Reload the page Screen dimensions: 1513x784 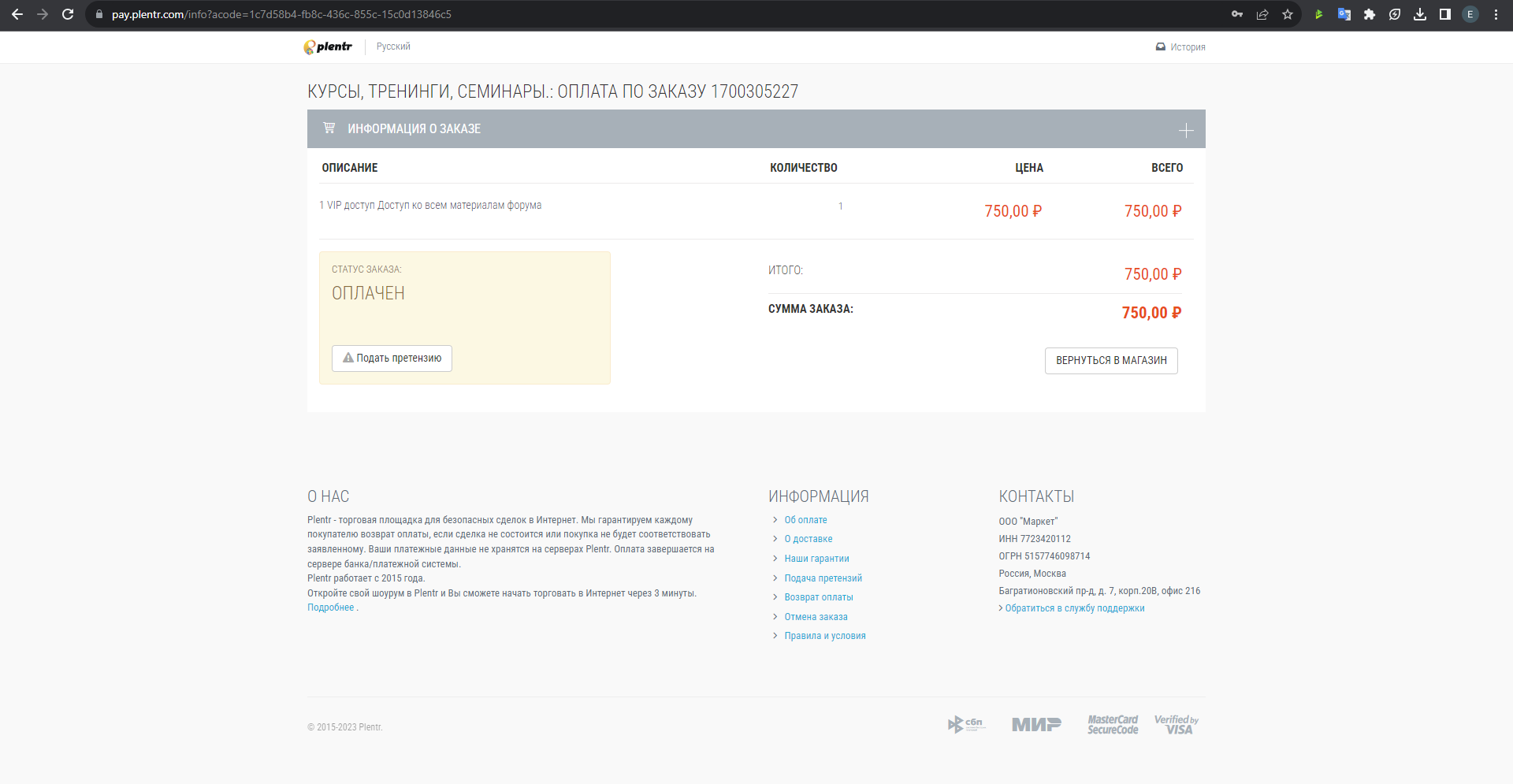point(68,14)
